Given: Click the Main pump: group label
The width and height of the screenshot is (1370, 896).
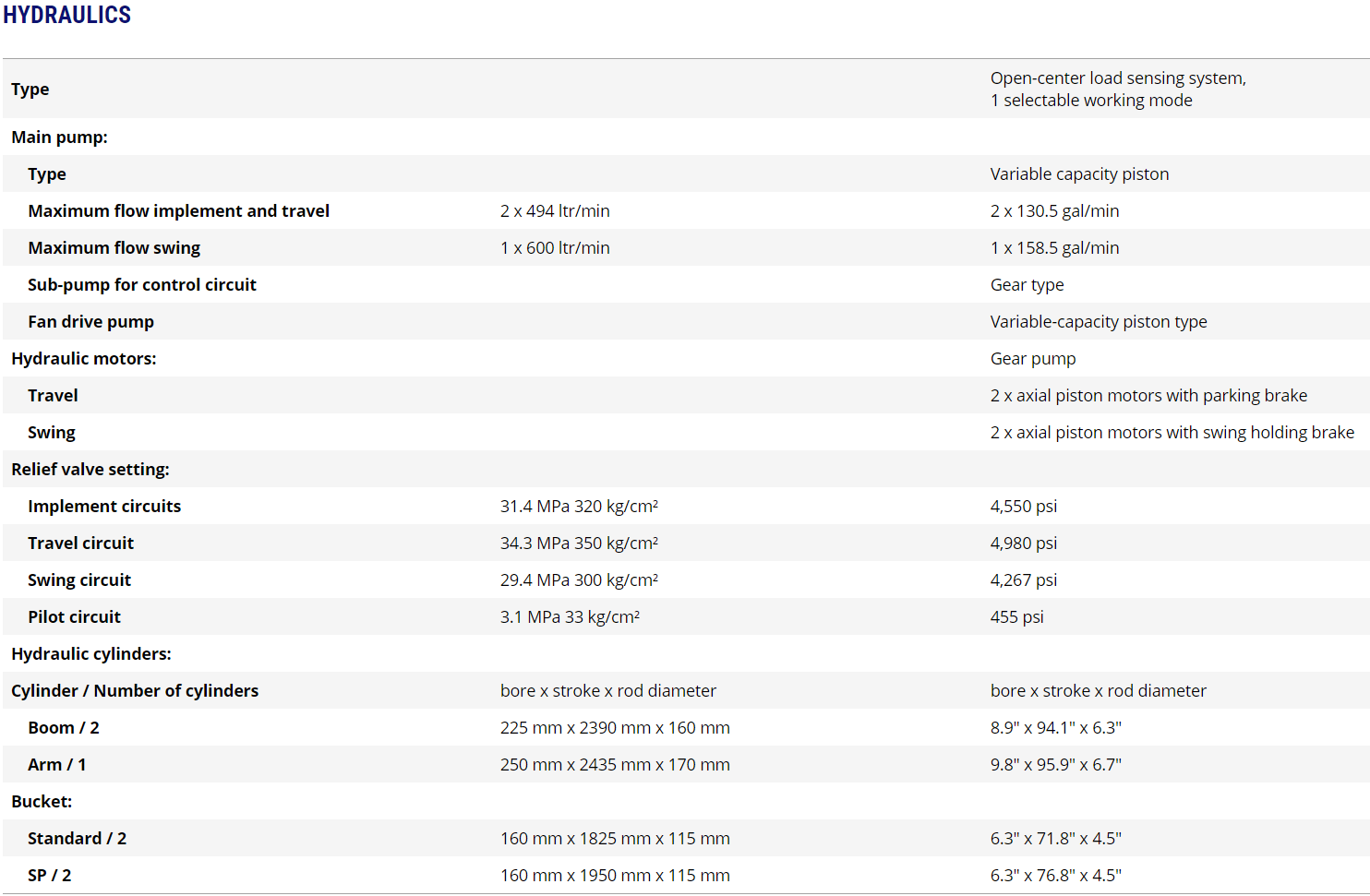Looking at the screenshot, I should [x=59, y=137].
